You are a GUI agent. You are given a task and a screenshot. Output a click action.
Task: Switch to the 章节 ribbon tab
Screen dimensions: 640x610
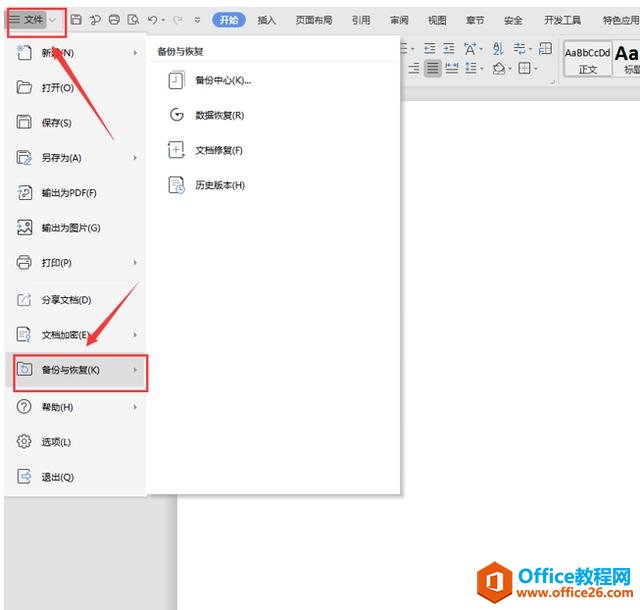coord(475,20)
